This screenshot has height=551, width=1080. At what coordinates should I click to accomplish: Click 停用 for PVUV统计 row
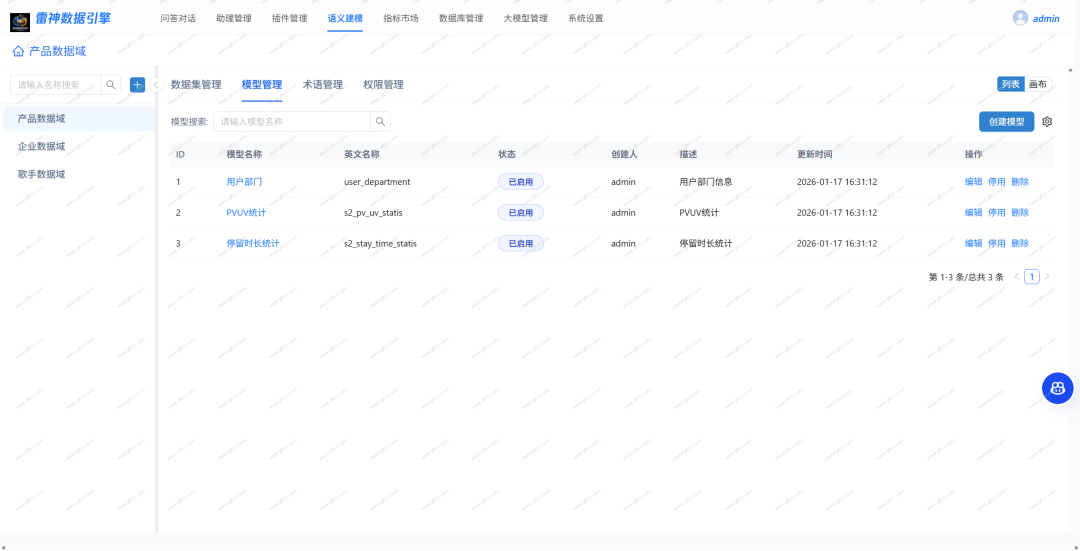(997, 213)
